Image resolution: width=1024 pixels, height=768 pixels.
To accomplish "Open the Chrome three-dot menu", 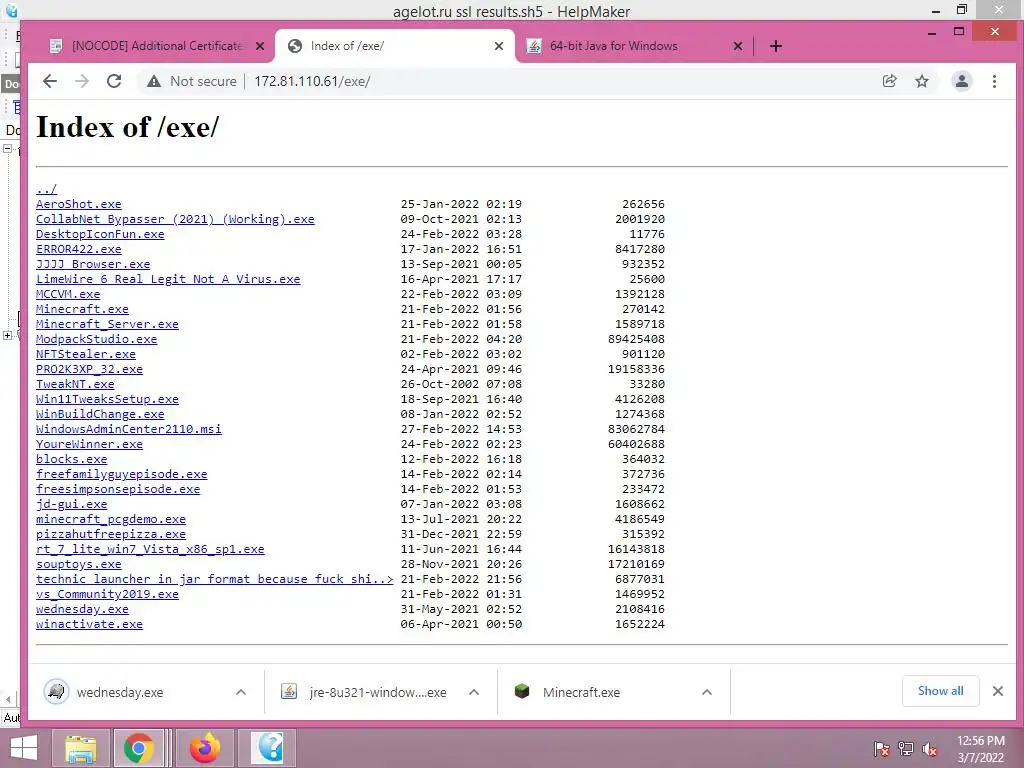I will 994,81.
